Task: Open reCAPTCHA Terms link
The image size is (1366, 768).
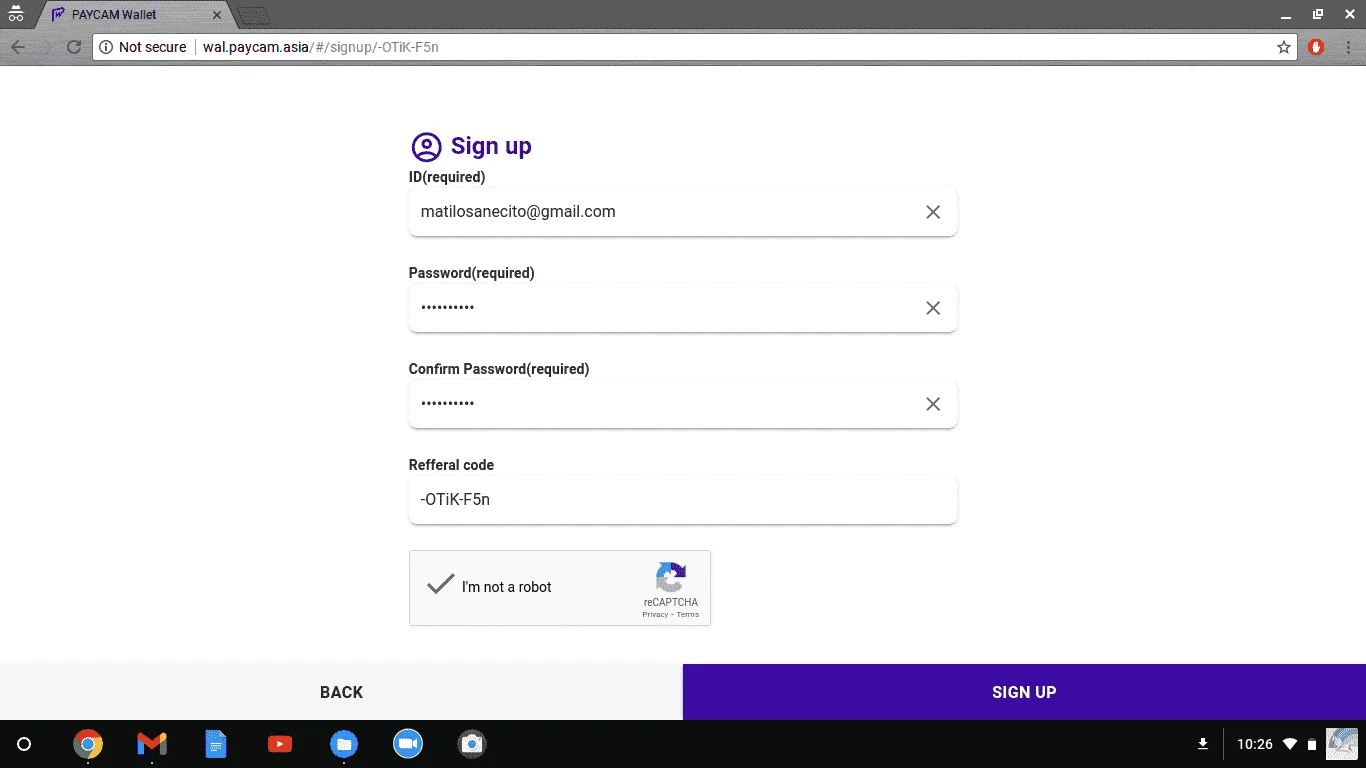Action: click(x=688, y=614)
